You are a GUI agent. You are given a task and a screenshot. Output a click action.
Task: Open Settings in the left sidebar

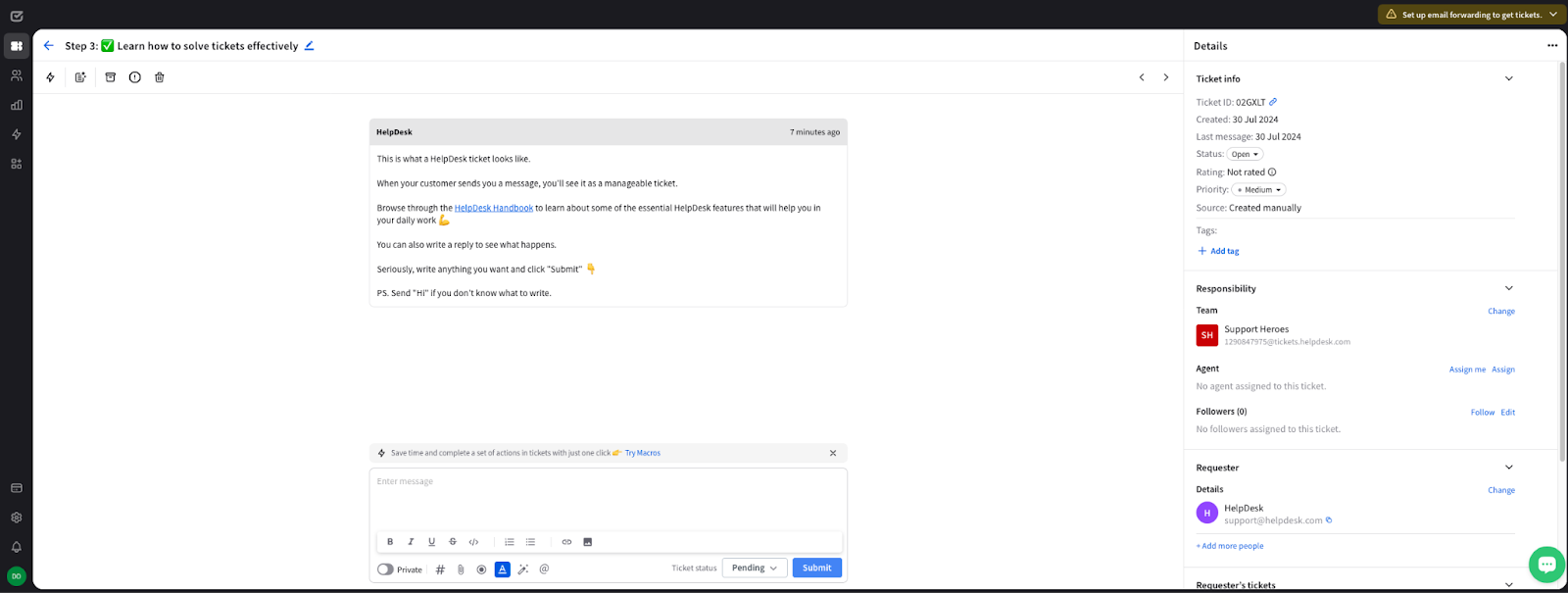coord(17,518)
